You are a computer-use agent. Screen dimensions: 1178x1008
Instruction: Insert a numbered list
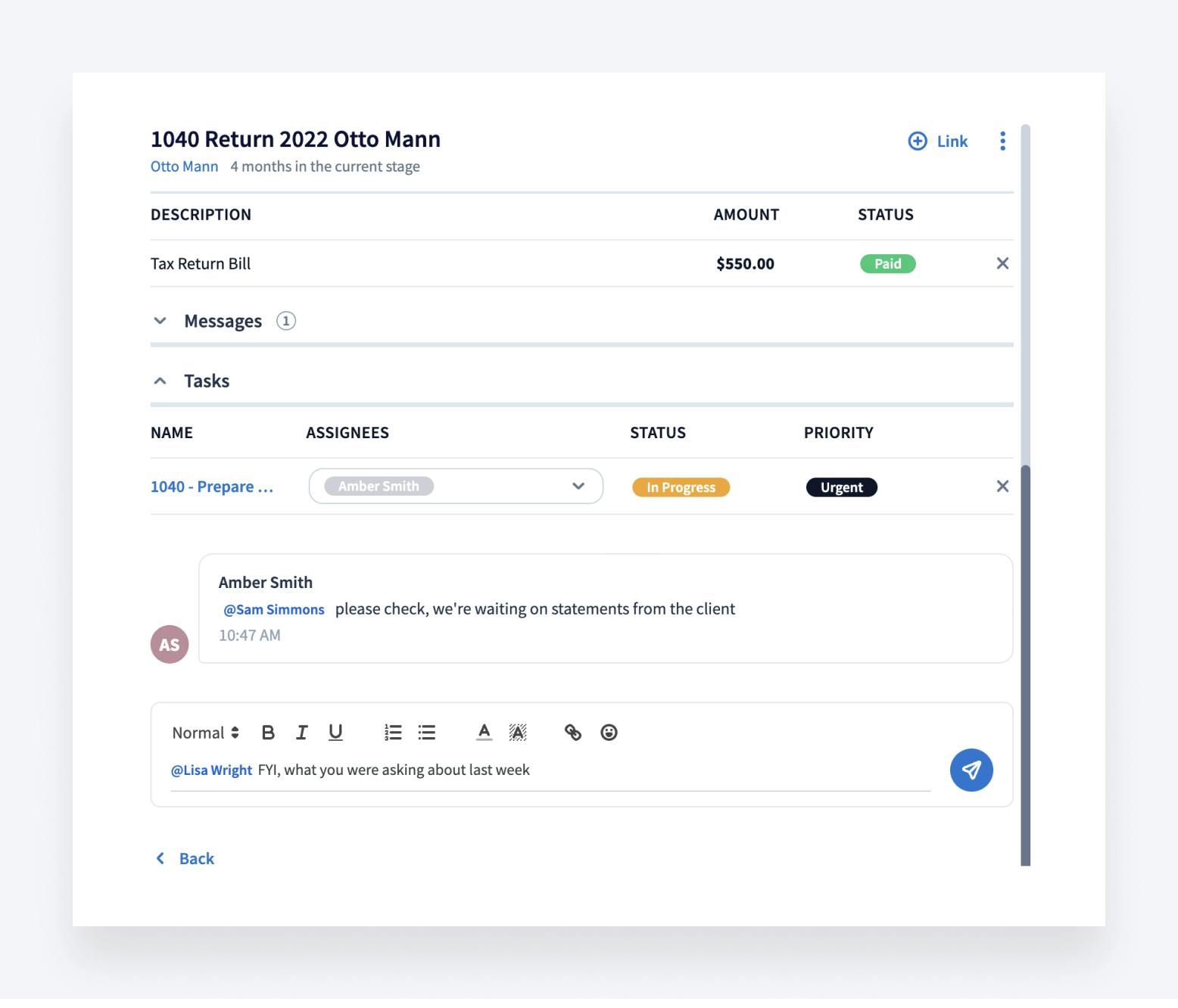pyautogui.click(x=393, y=733)
